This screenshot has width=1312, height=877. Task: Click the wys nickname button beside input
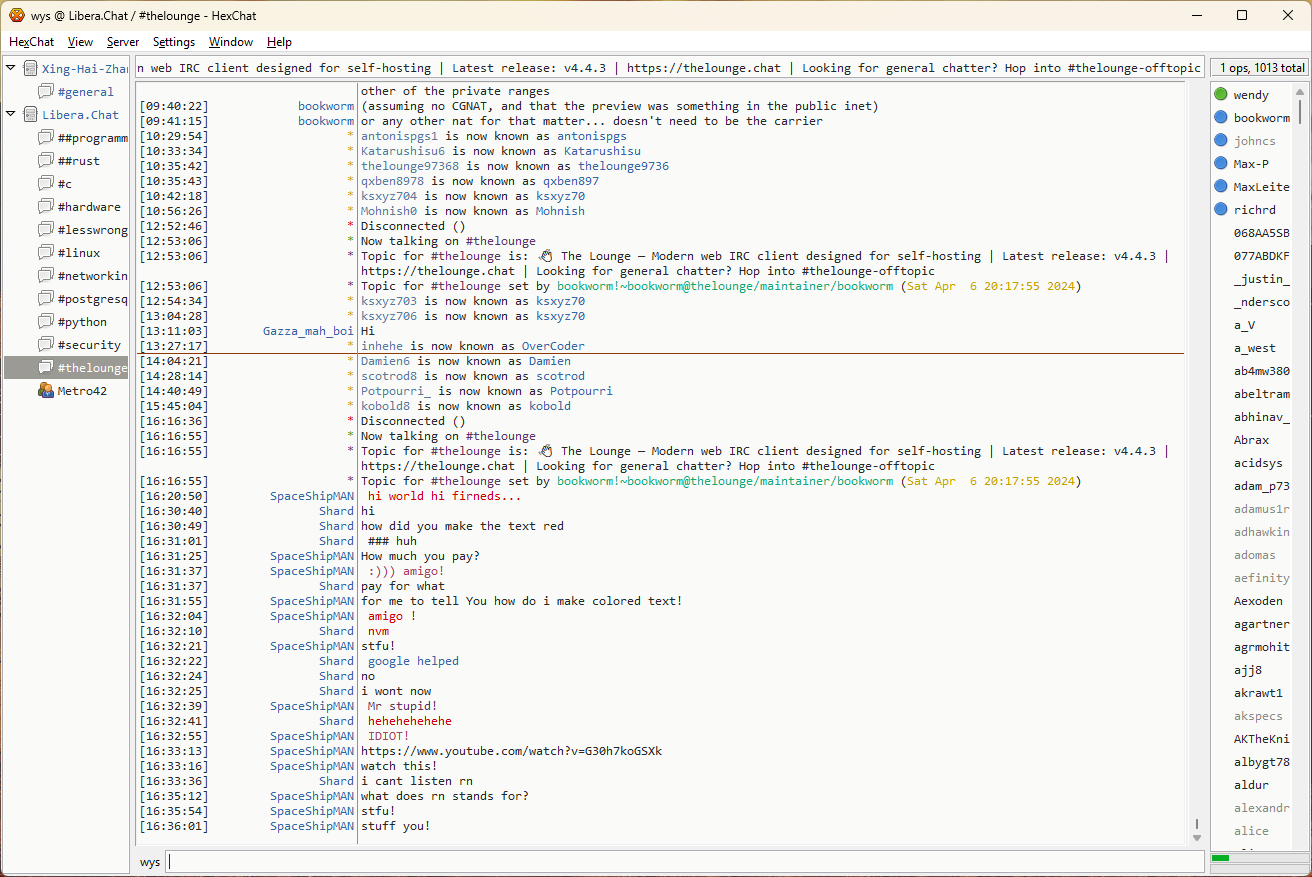[150, 862]
